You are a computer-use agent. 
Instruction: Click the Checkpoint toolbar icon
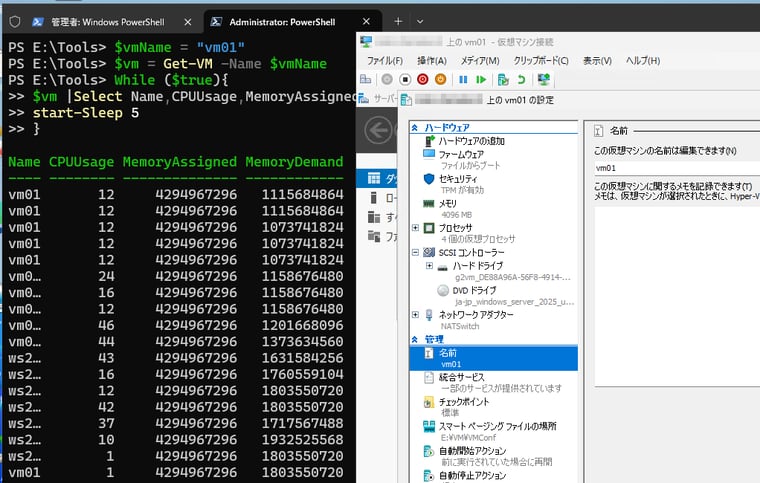(503, 79)
